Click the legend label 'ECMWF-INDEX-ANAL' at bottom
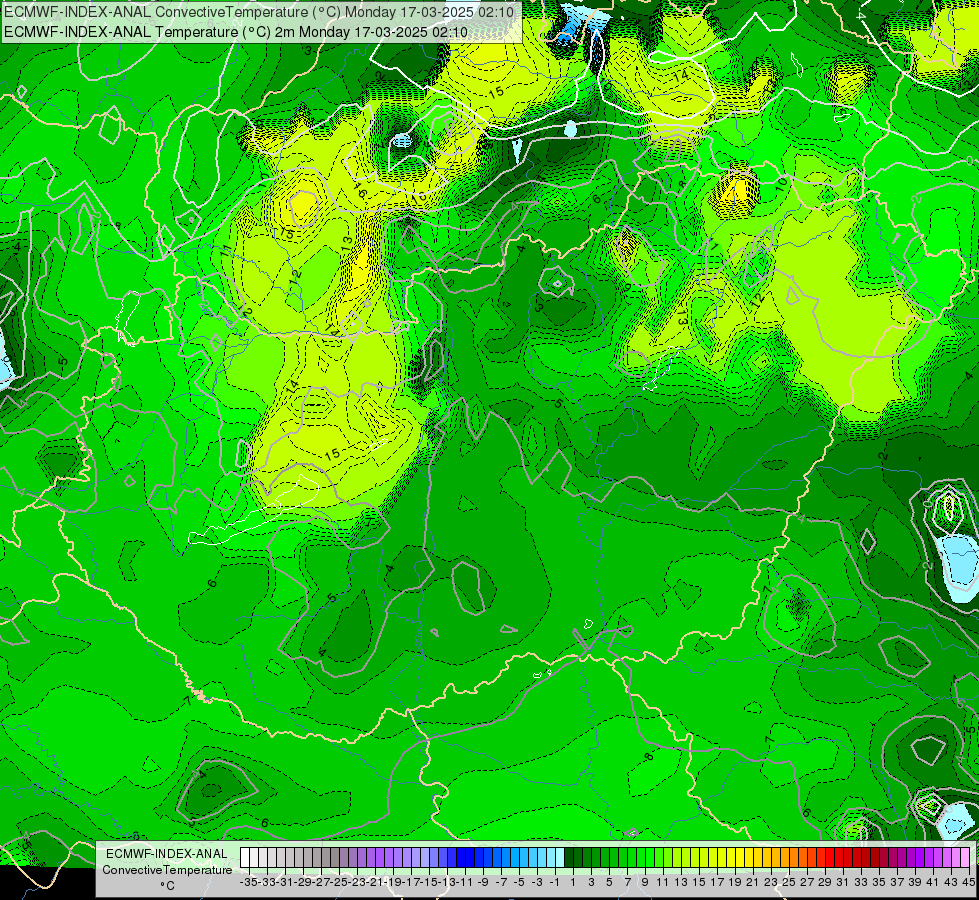979x900 pixels. [167, 854]
